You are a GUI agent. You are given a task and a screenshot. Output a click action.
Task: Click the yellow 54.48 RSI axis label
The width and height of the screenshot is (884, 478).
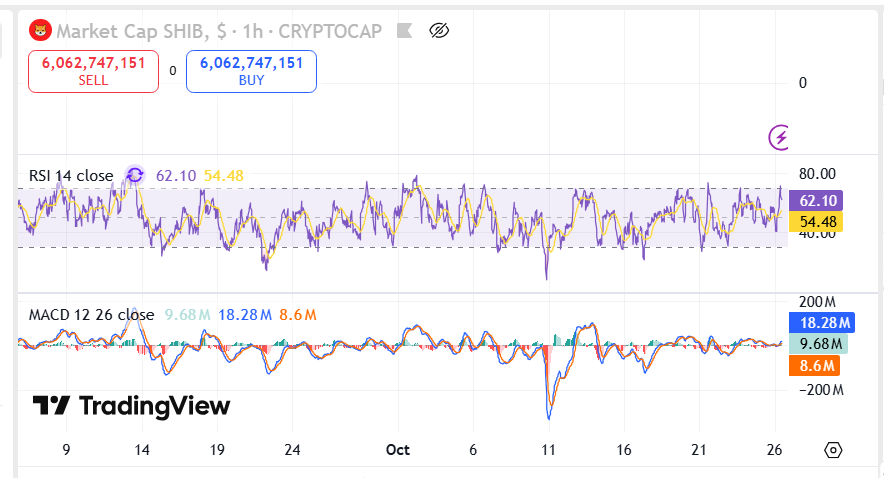pos(817,221)
